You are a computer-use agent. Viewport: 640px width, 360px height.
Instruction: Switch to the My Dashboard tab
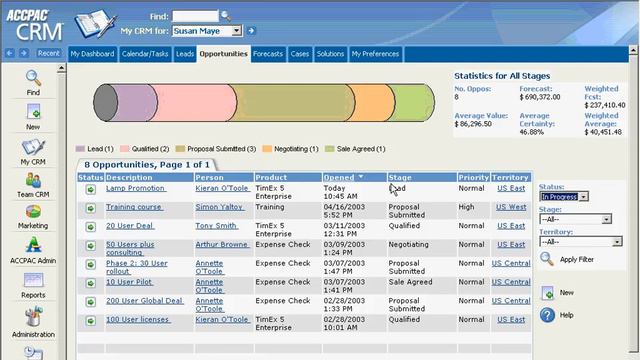(x=92, y=54)
